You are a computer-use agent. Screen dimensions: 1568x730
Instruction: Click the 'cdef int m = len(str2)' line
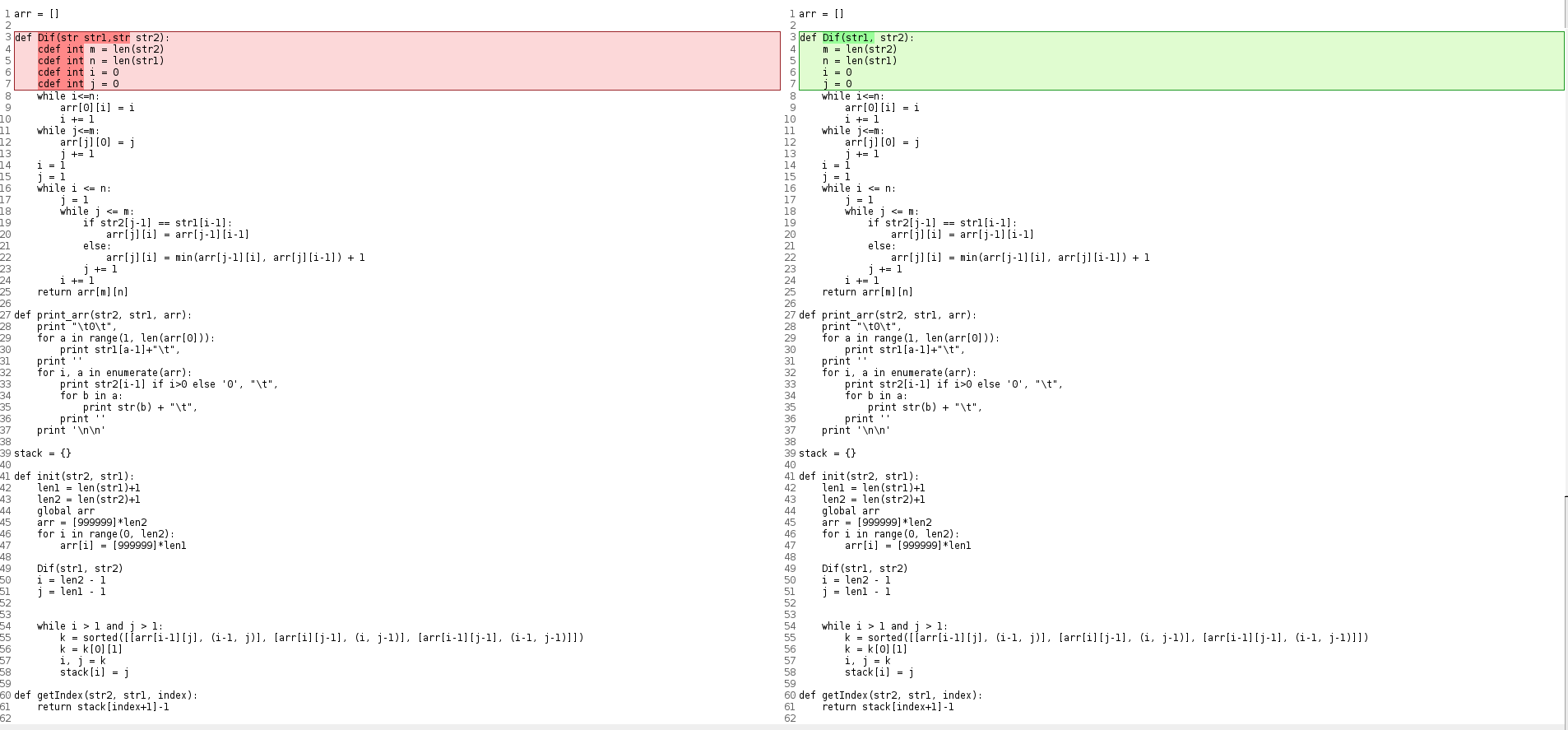tap(100, 49)
